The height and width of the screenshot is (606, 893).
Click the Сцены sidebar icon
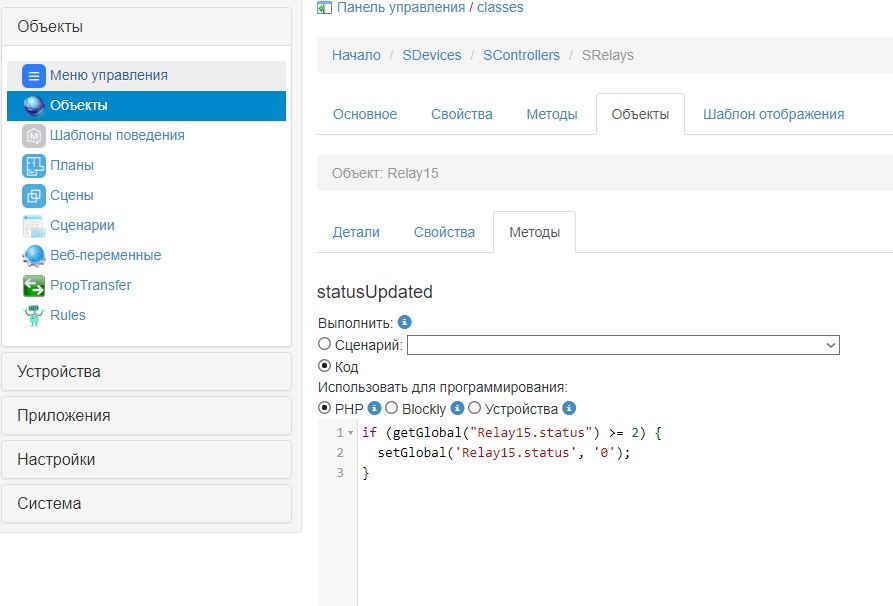(x=34, y=196)
